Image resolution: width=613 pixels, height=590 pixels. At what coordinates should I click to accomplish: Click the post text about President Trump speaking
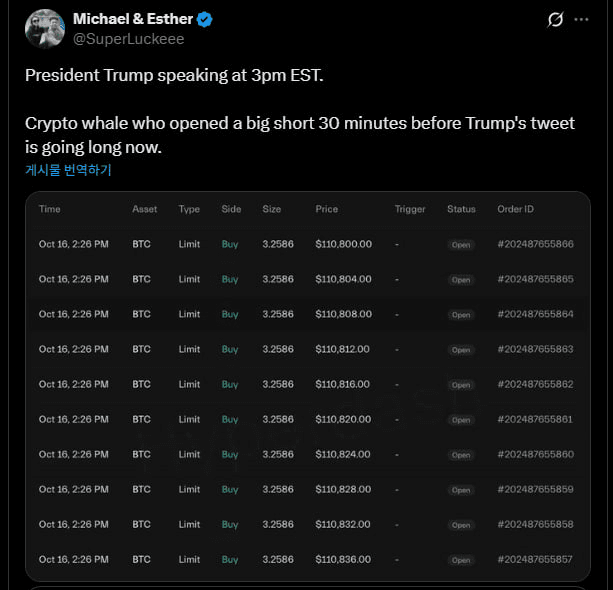click(174, 76)
